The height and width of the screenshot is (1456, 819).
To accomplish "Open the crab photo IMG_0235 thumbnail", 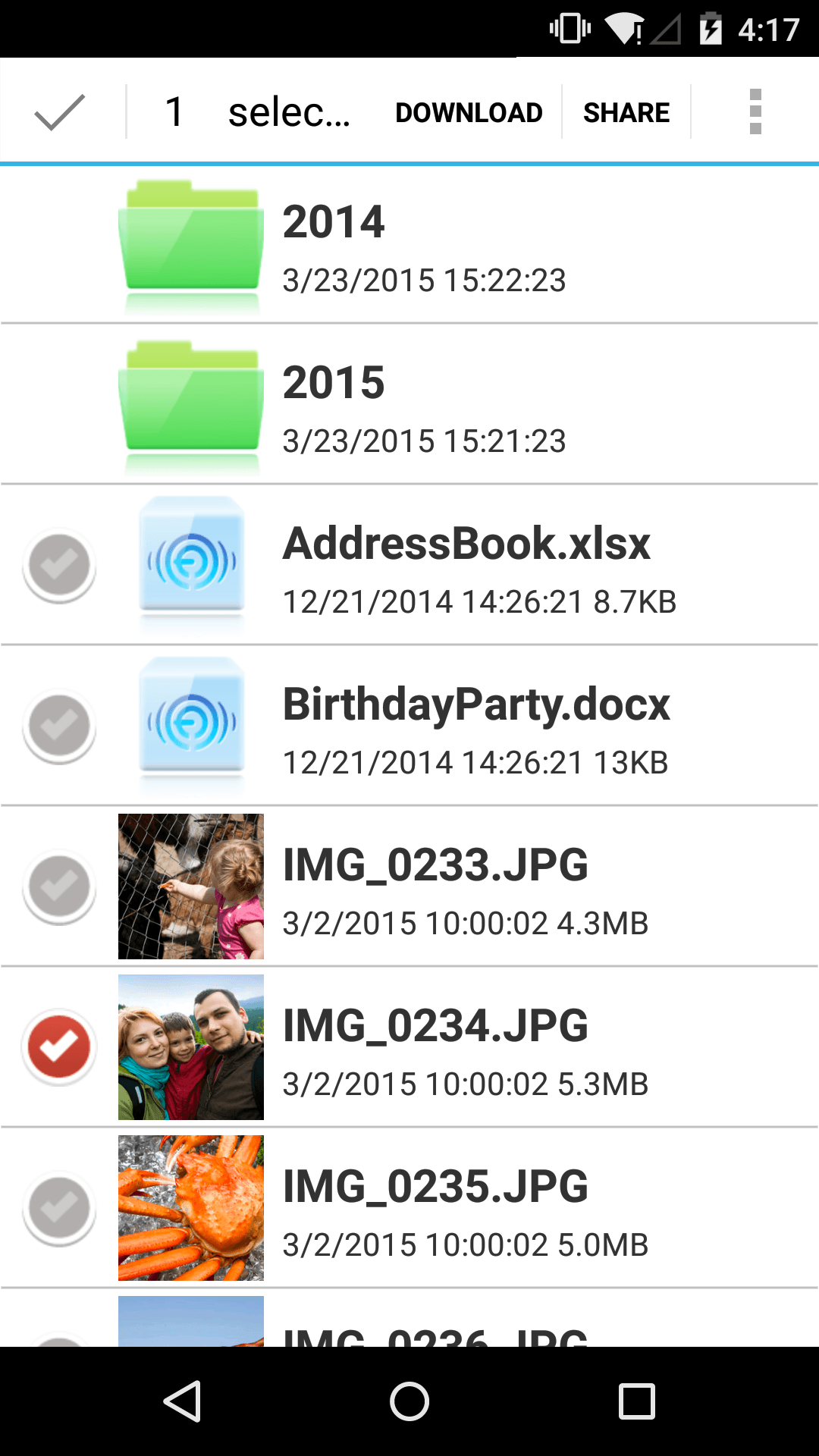I will (191, 1208).
